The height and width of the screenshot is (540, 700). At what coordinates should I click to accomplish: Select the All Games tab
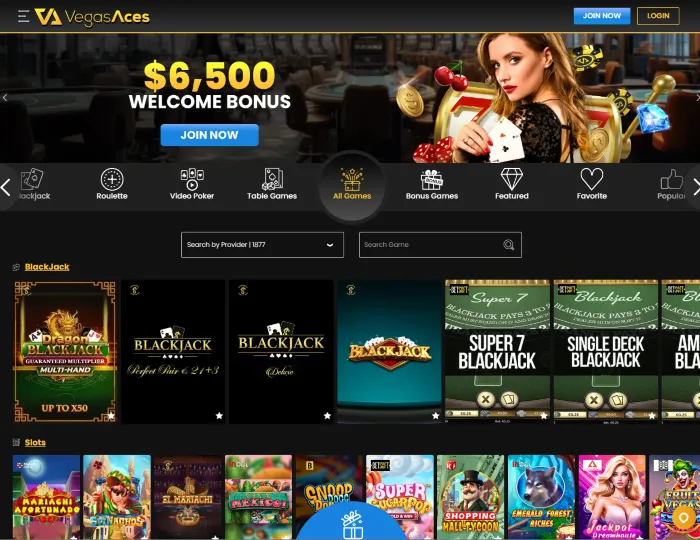pyautogui.click(x=352, y=184)
